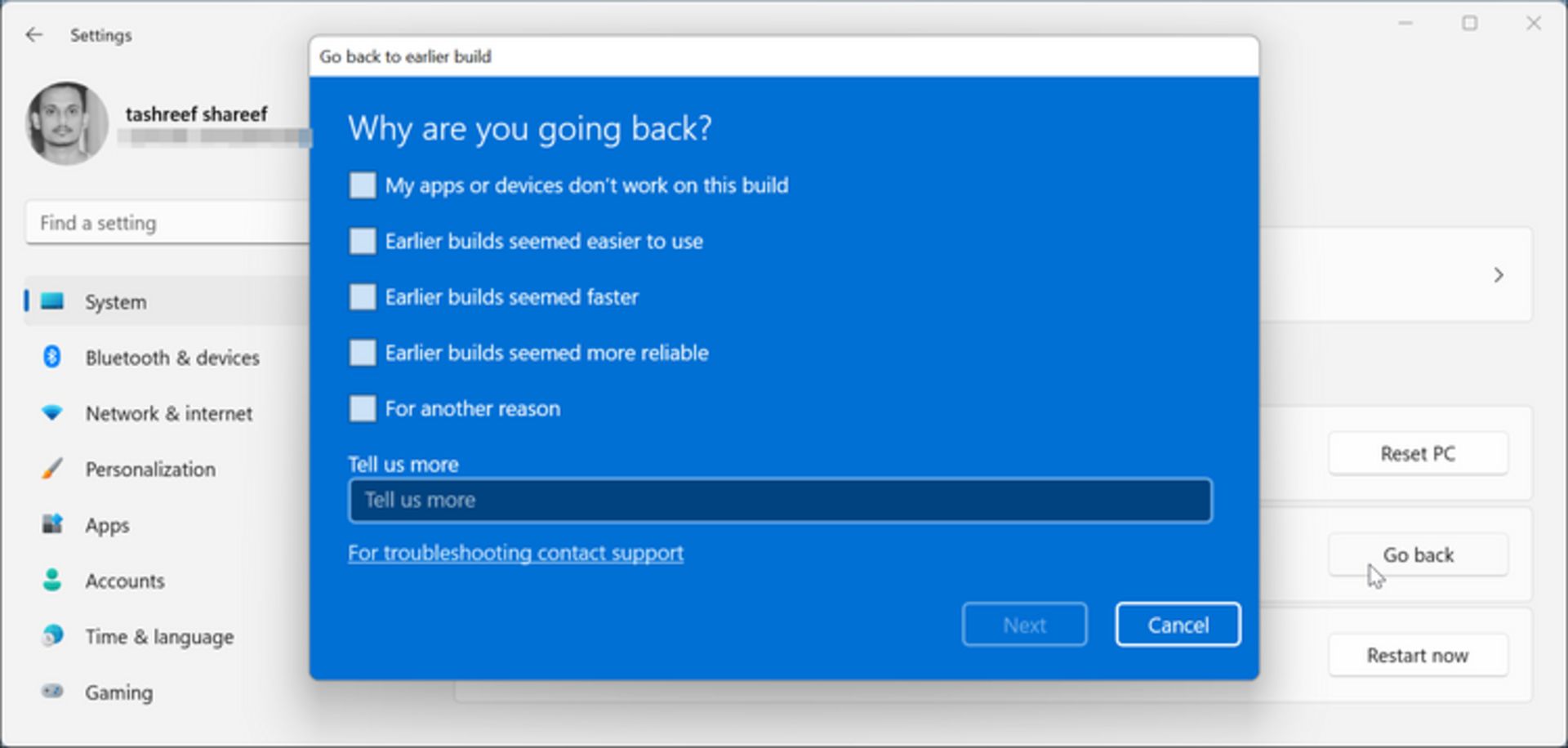Click the back arrow in Settings header
The width and height of the screenshot is (1568, 748).
pos(33,34)
